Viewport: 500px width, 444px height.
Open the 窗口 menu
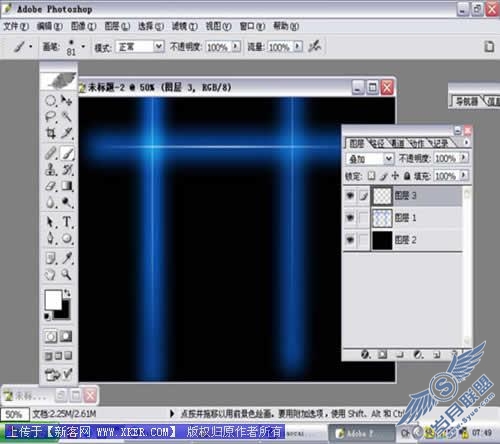click(252, 26)
